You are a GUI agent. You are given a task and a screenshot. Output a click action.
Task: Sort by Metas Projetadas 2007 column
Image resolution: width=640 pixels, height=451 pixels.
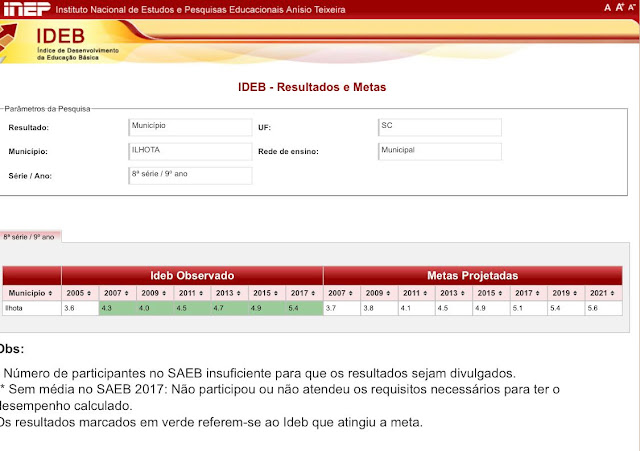342,293
